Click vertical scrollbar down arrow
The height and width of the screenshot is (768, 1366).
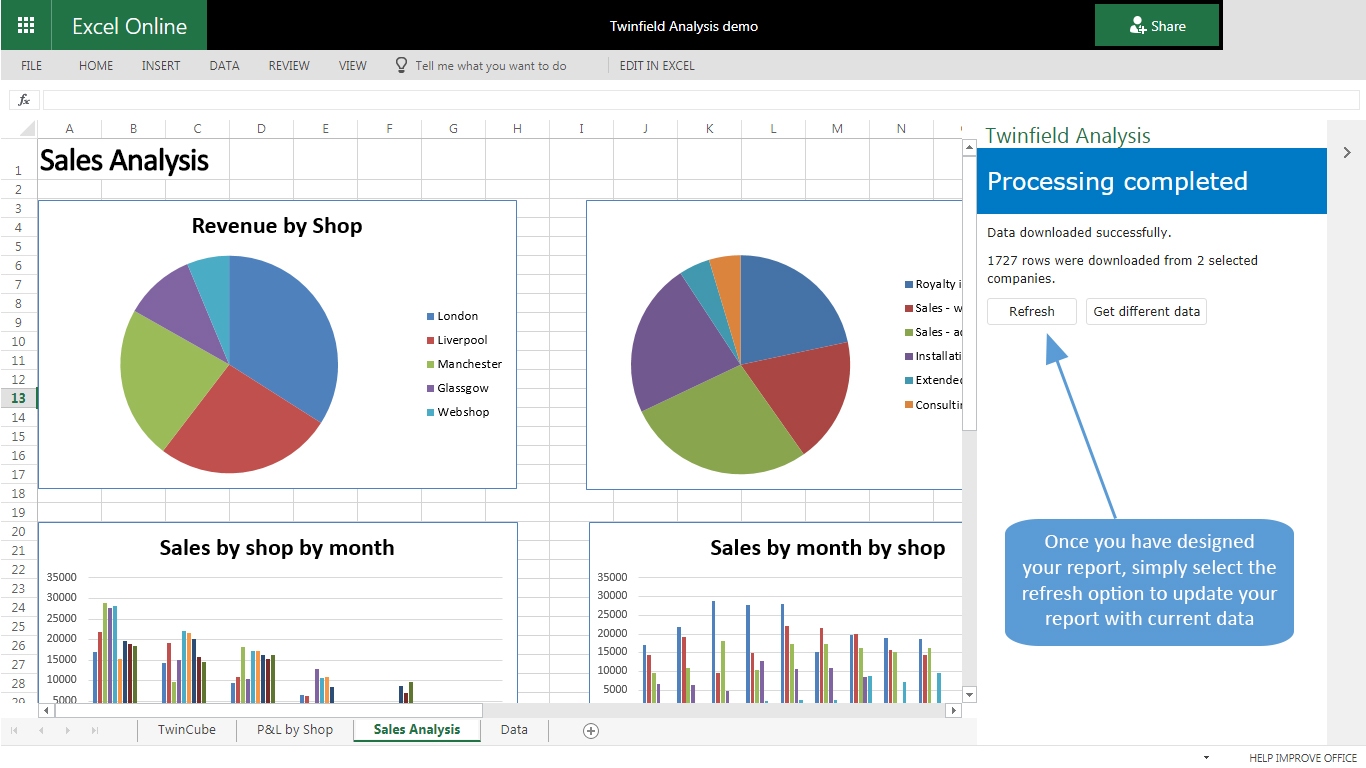(x=969, y=694)
